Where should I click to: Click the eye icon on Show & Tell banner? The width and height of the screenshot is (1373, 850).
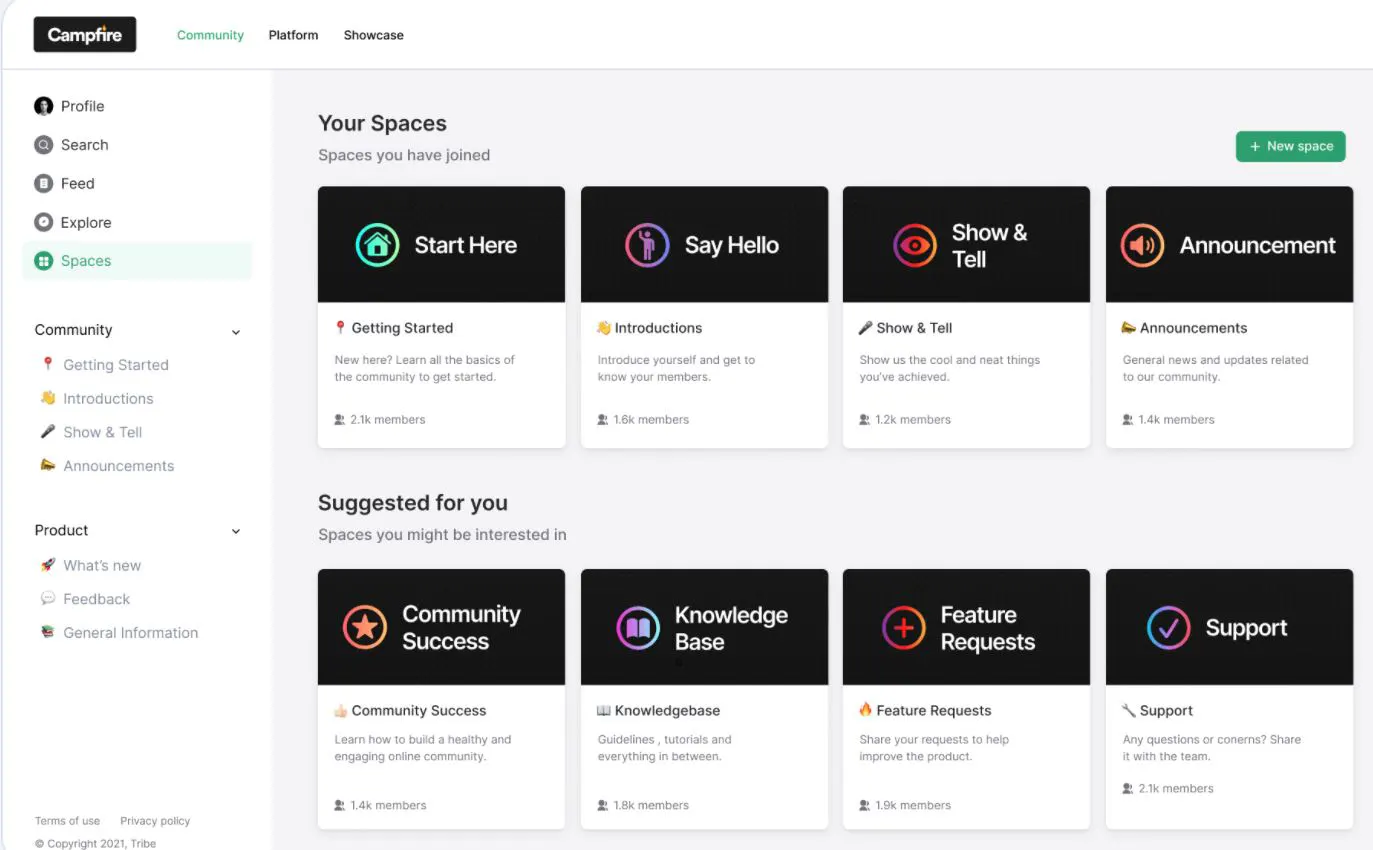[x=914, y=245]
